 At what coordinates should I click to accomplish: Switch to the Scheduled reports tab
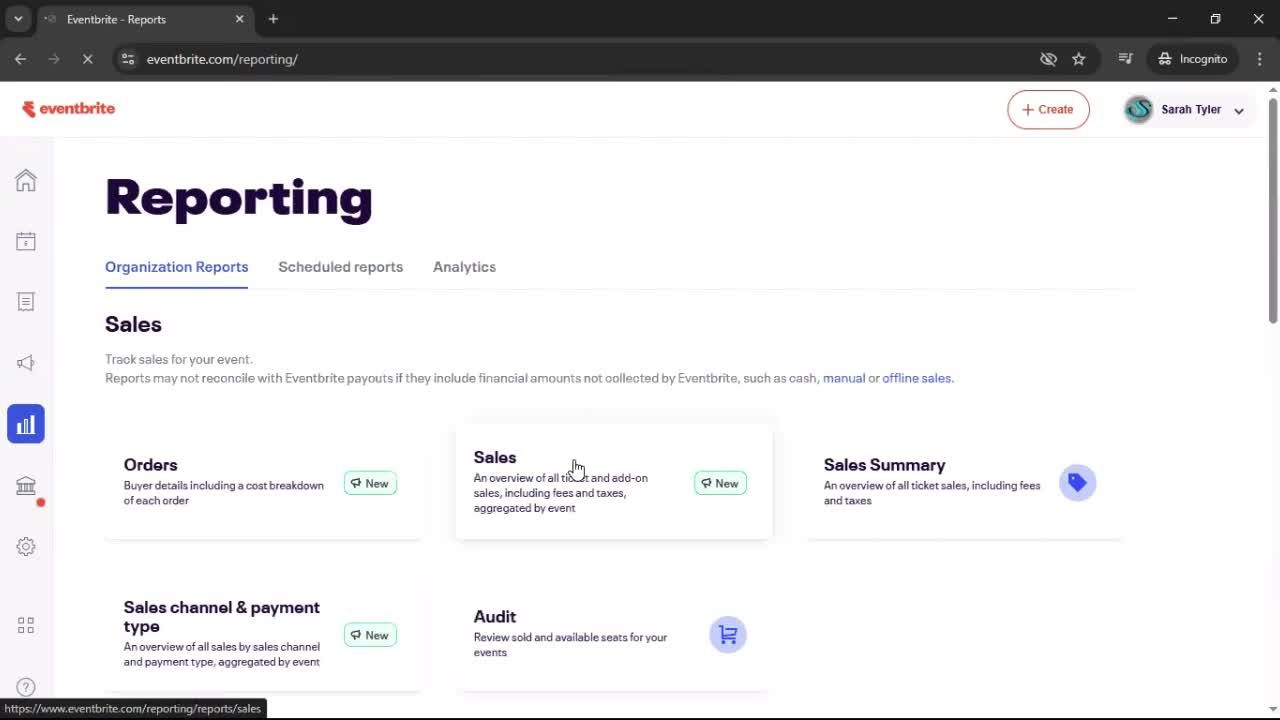click(x=340, y=267)
